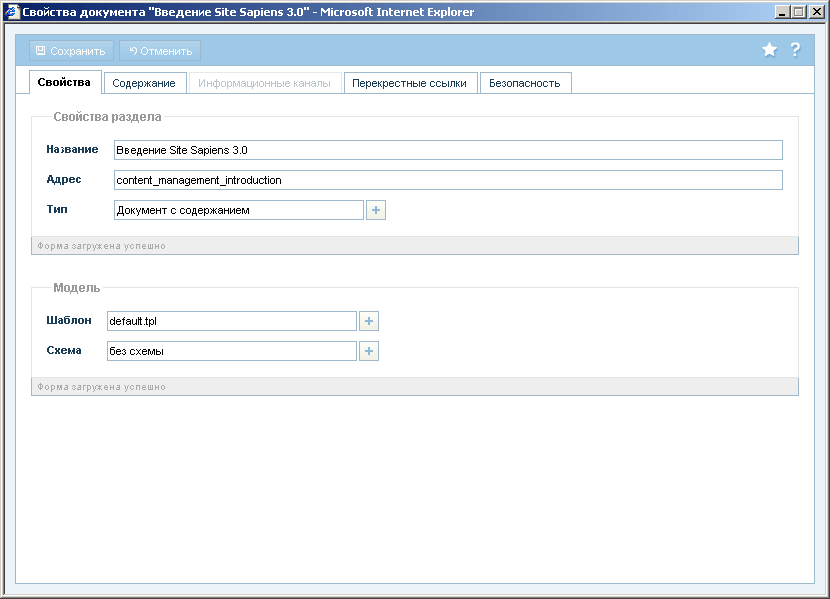Viewport: 830px width, 599px height.
Task: Click the plus icon beside Шаблон field
Action: click(369, 321)
